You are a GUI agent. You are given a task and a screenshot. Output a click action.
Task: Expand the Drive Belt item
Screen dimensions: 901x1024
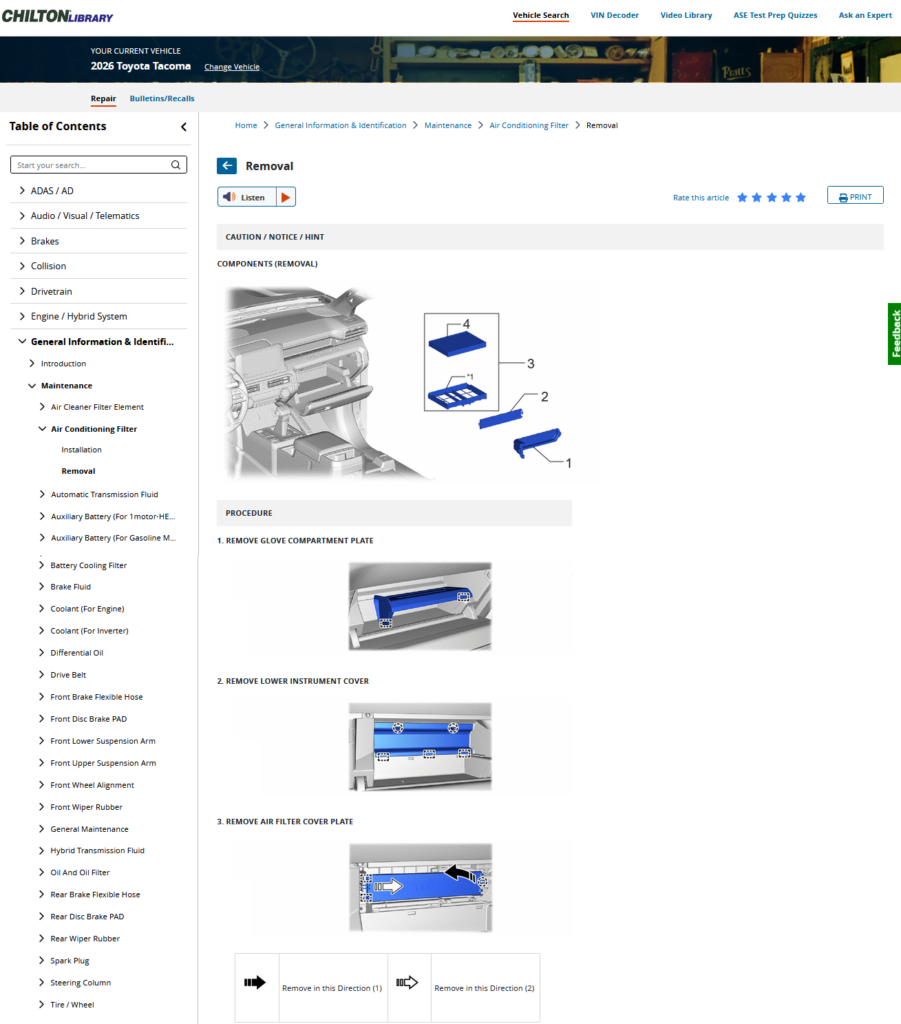tap(42, 675)
